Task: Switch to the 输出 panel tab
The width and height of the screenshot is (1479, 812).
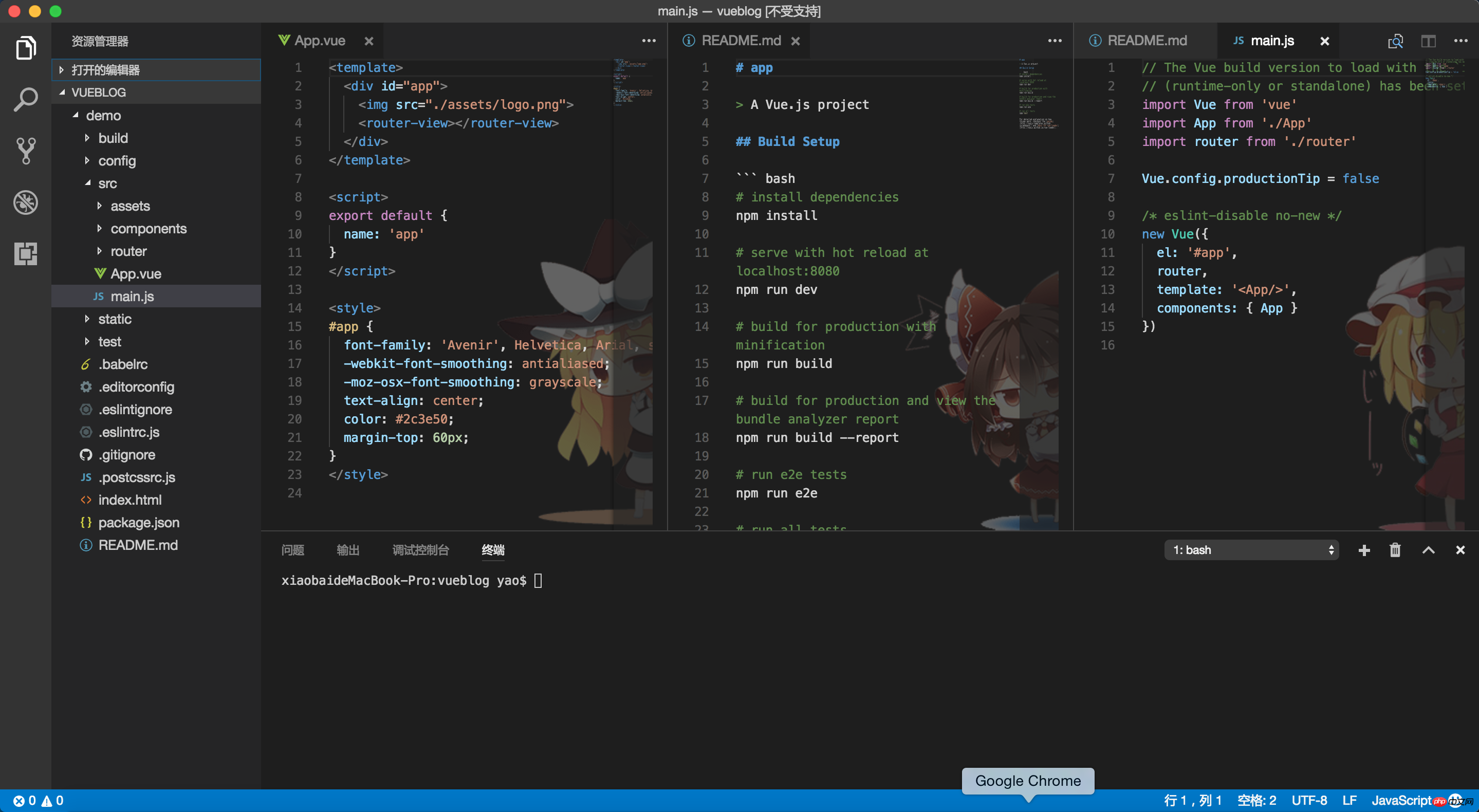Action: 348,550
